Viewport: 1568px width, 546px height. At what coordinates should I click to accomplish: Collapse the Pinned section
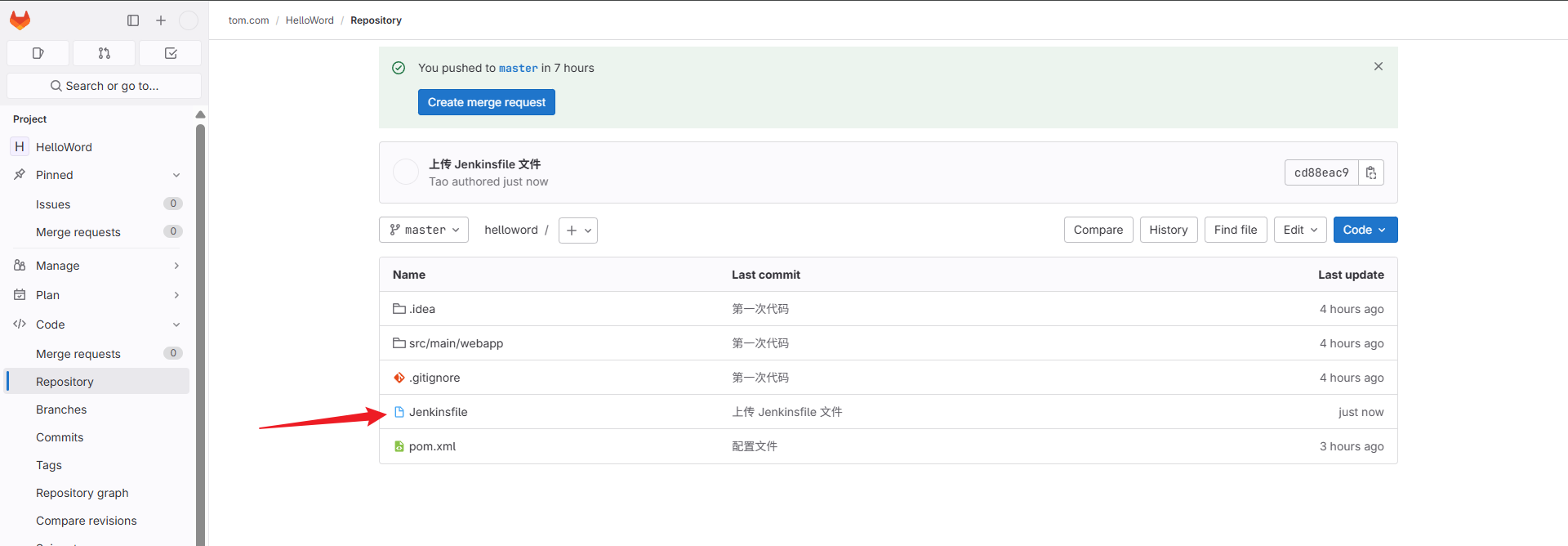(176, 175)
